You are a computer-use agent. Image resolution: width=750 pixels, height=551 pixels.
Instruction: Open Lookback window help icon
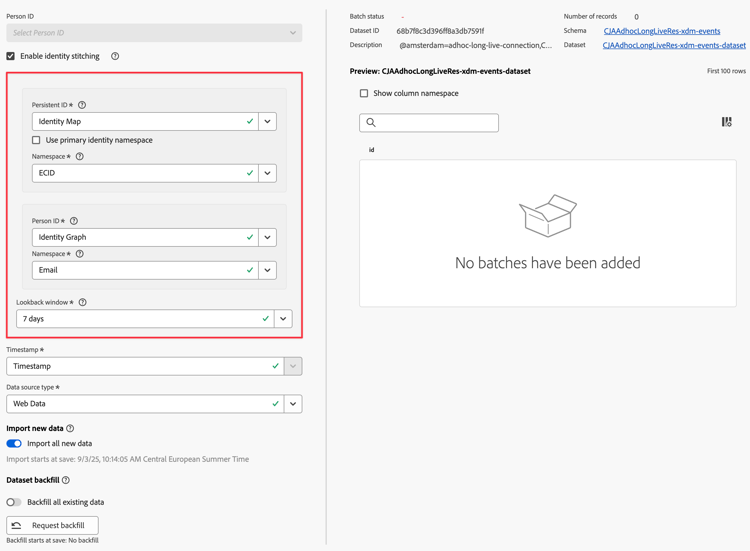82,302
